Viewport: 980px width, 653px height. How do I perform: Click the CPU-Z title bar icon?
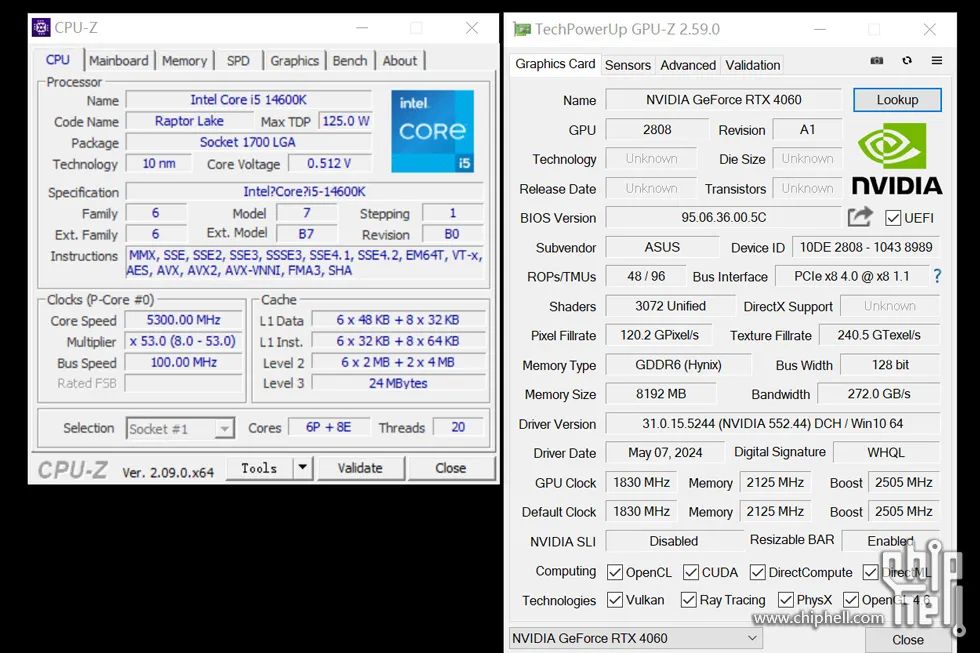[x=41, y=27]
